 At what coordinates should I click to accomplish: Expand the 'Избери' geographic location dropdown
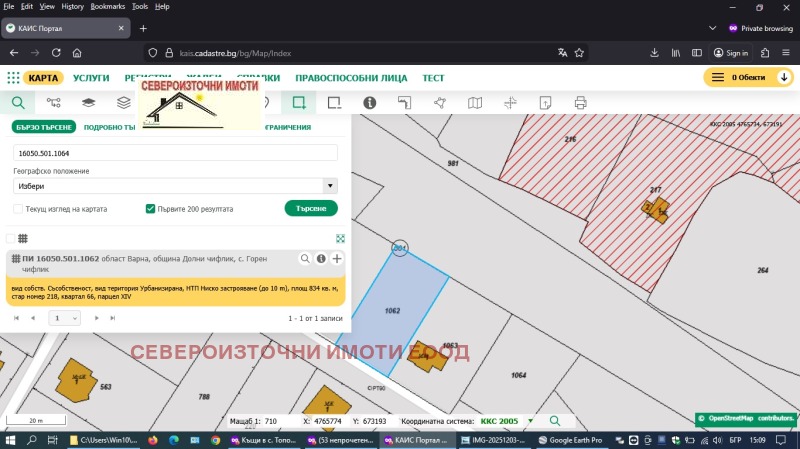175,185
